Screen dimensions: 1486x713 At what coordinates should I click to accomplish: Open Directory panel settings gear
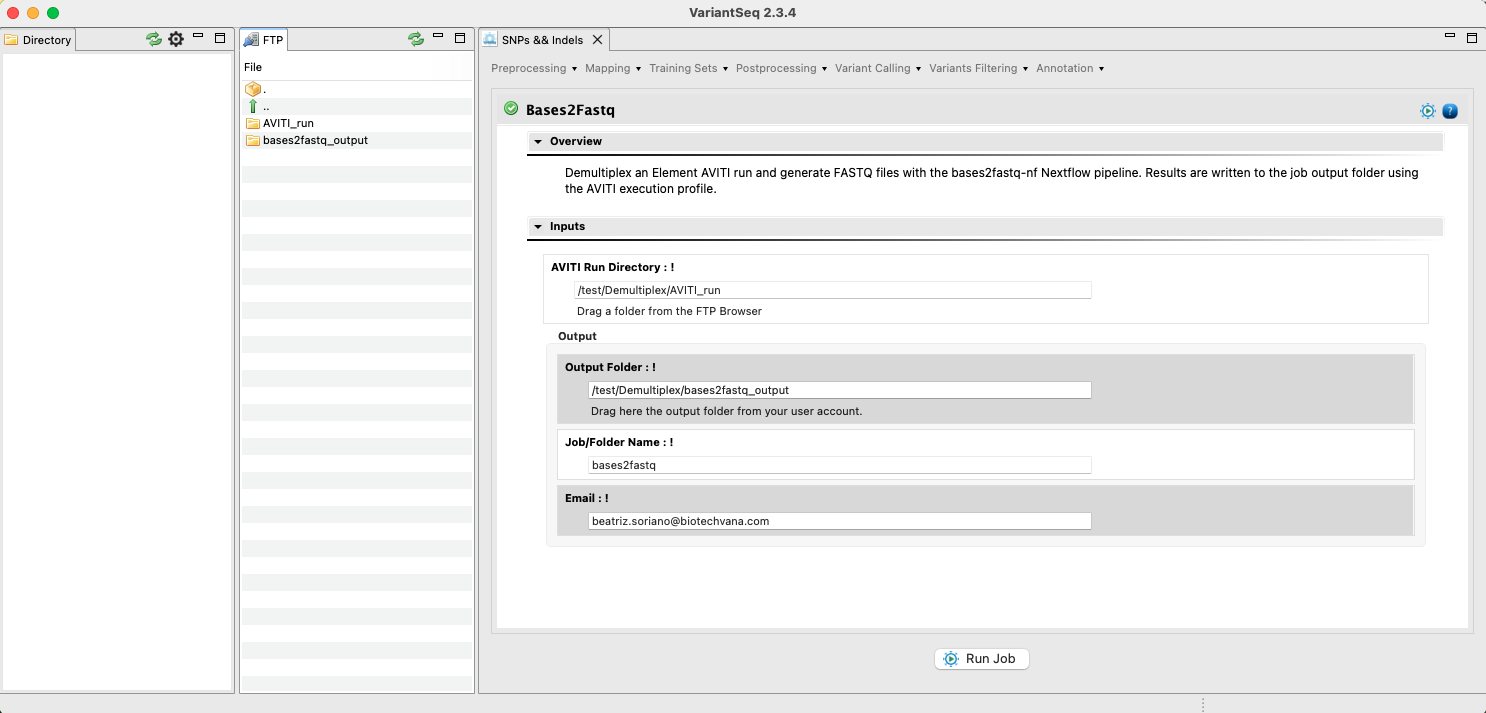click(176, 39)
